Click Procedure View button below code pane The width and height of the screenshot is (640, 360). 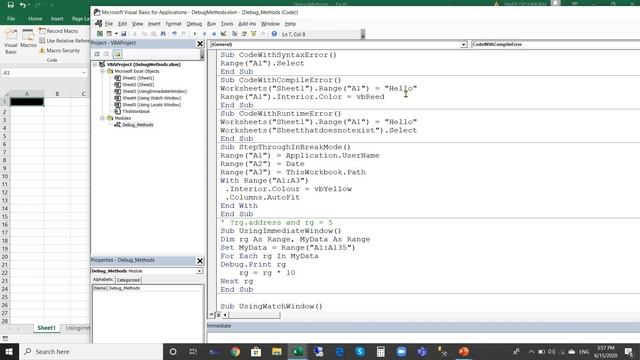click(211, 315)
